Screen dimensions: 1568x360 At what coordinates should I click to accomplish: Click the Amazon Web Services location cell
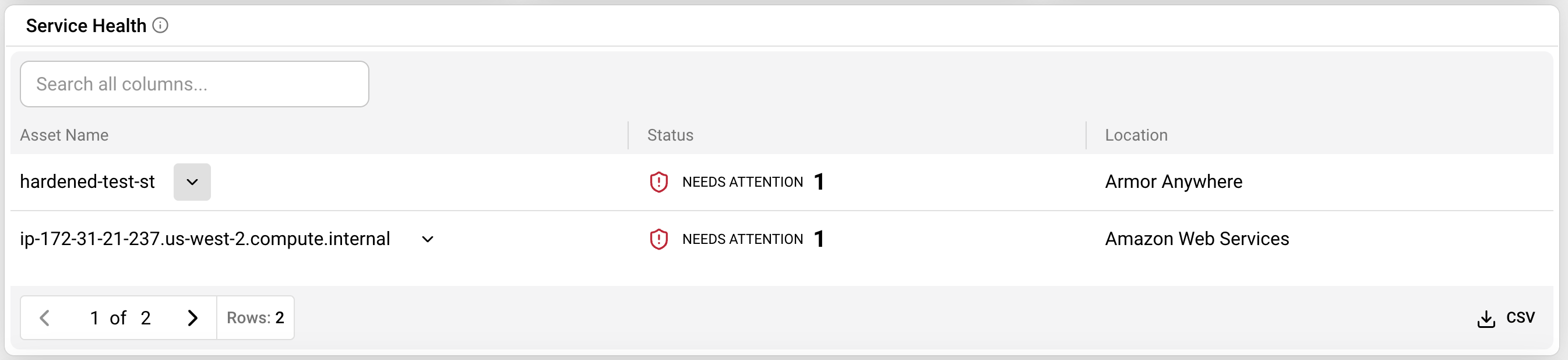point(1197,239)
